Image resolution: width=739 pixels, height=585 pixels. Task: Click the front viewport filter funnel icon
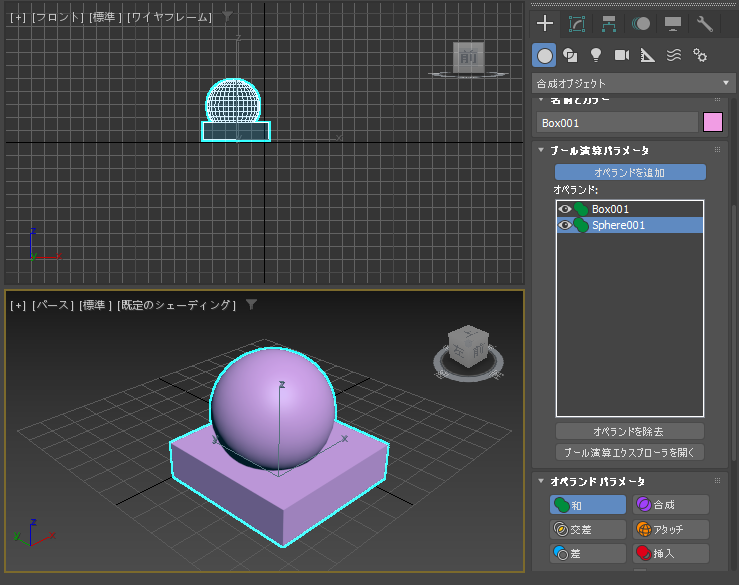(x=227, y=16)
